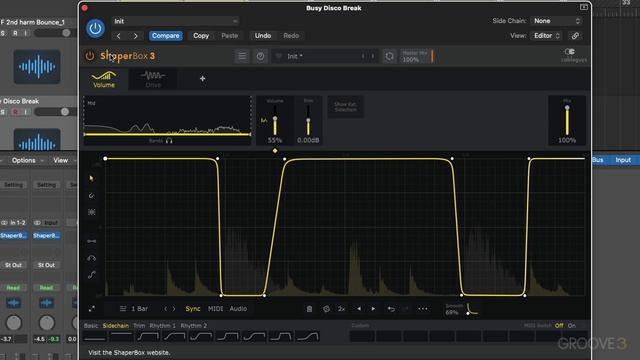Click St Out output on second channel
The width and height of the screenshot is (640, 360).
46,265
